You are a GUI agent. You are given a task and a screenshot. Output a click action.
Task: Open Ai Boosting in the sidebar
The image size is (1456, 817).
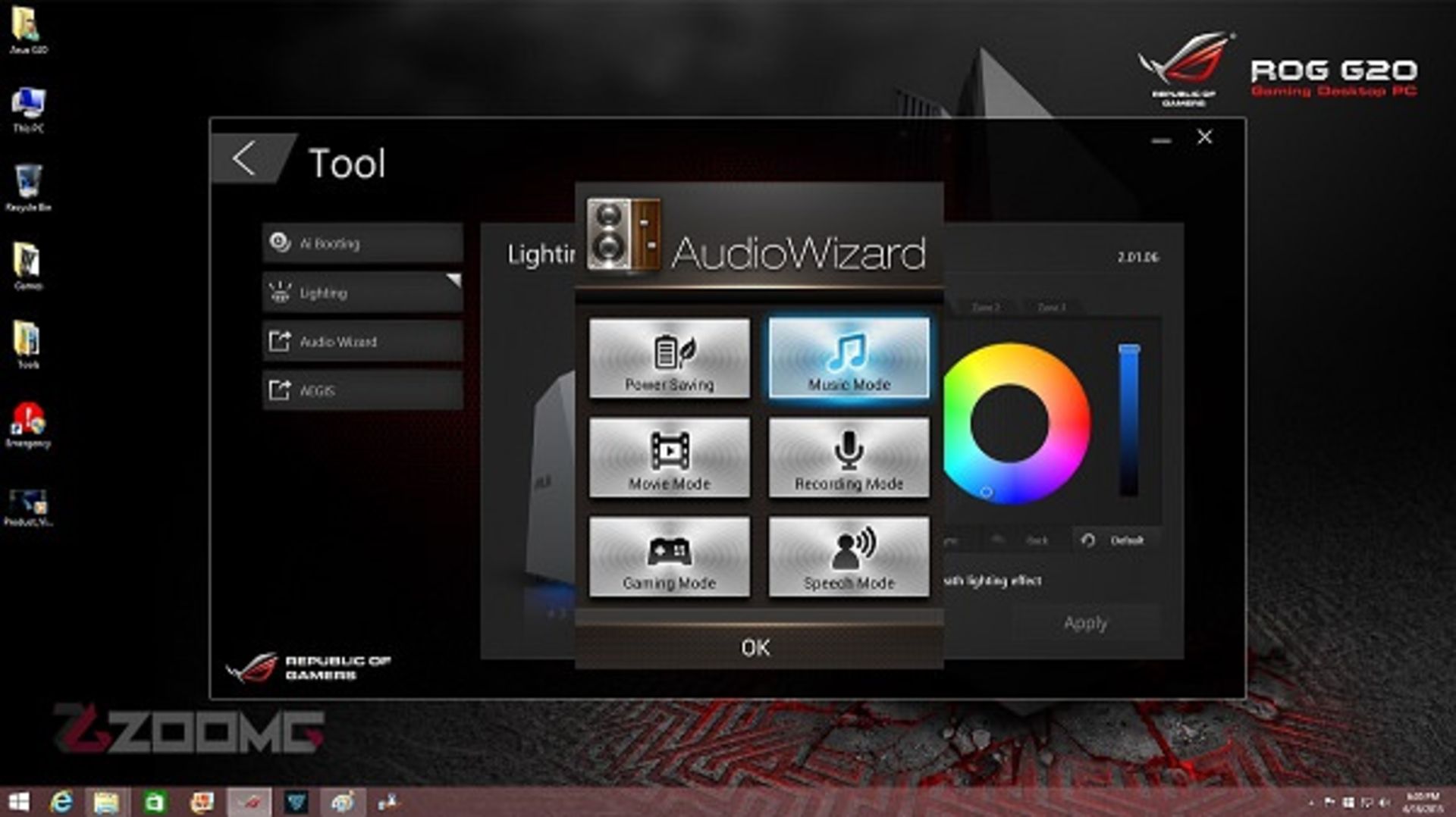[x=362, y=243]
